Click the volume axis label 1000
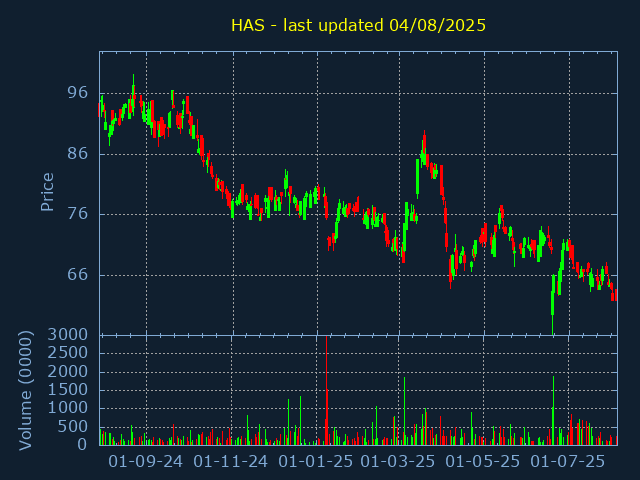The height and width of the screenshot is (480, 640). [x=68, y=408]
